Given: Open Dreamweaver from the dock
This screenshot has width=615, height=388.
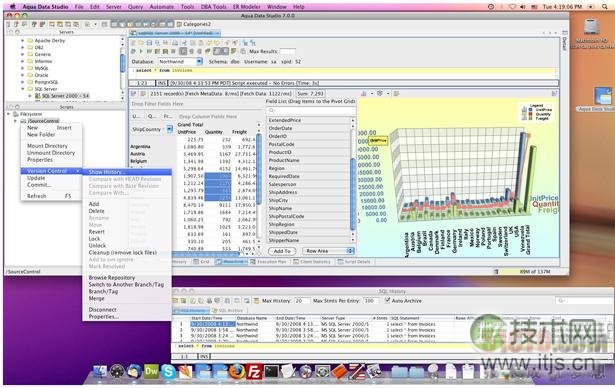Looking at the screenshot, I should [x=151, y=371].
